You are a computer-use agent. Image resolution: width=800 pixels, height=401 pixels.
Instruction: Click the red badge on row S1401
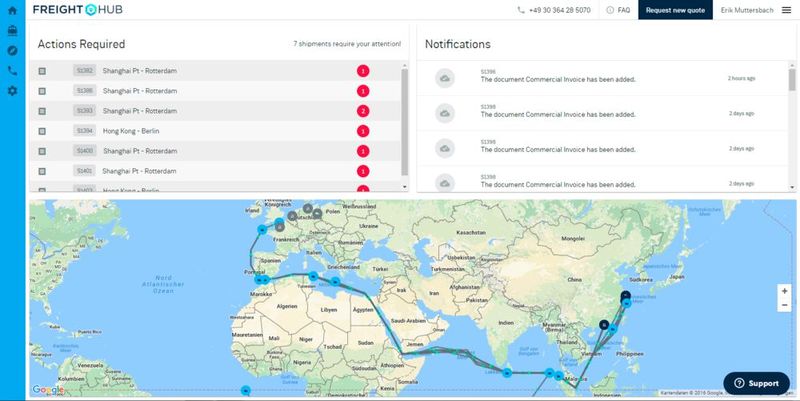pos(363,171)
